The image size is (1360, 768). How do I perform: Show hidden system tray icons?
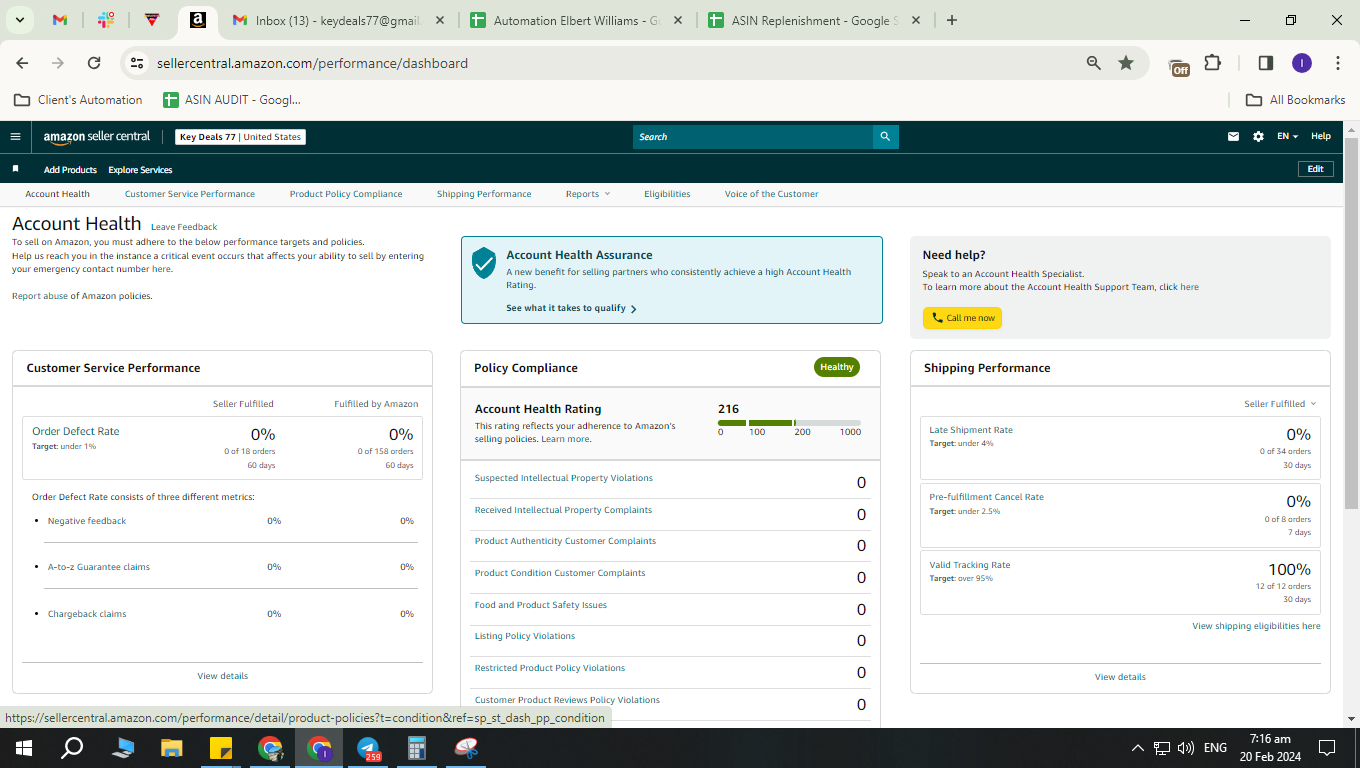click(1137, 748)
